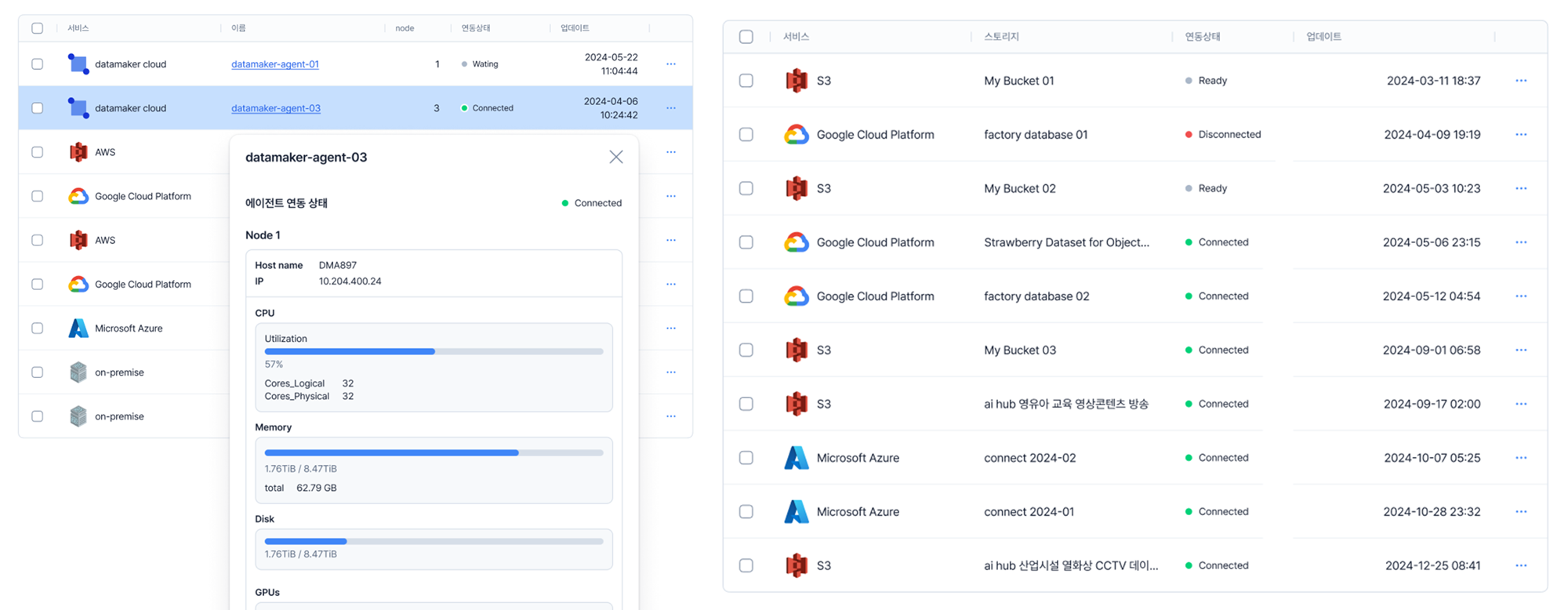
Task: Click the Memory usage progress bar
Action: coord(434,452)
